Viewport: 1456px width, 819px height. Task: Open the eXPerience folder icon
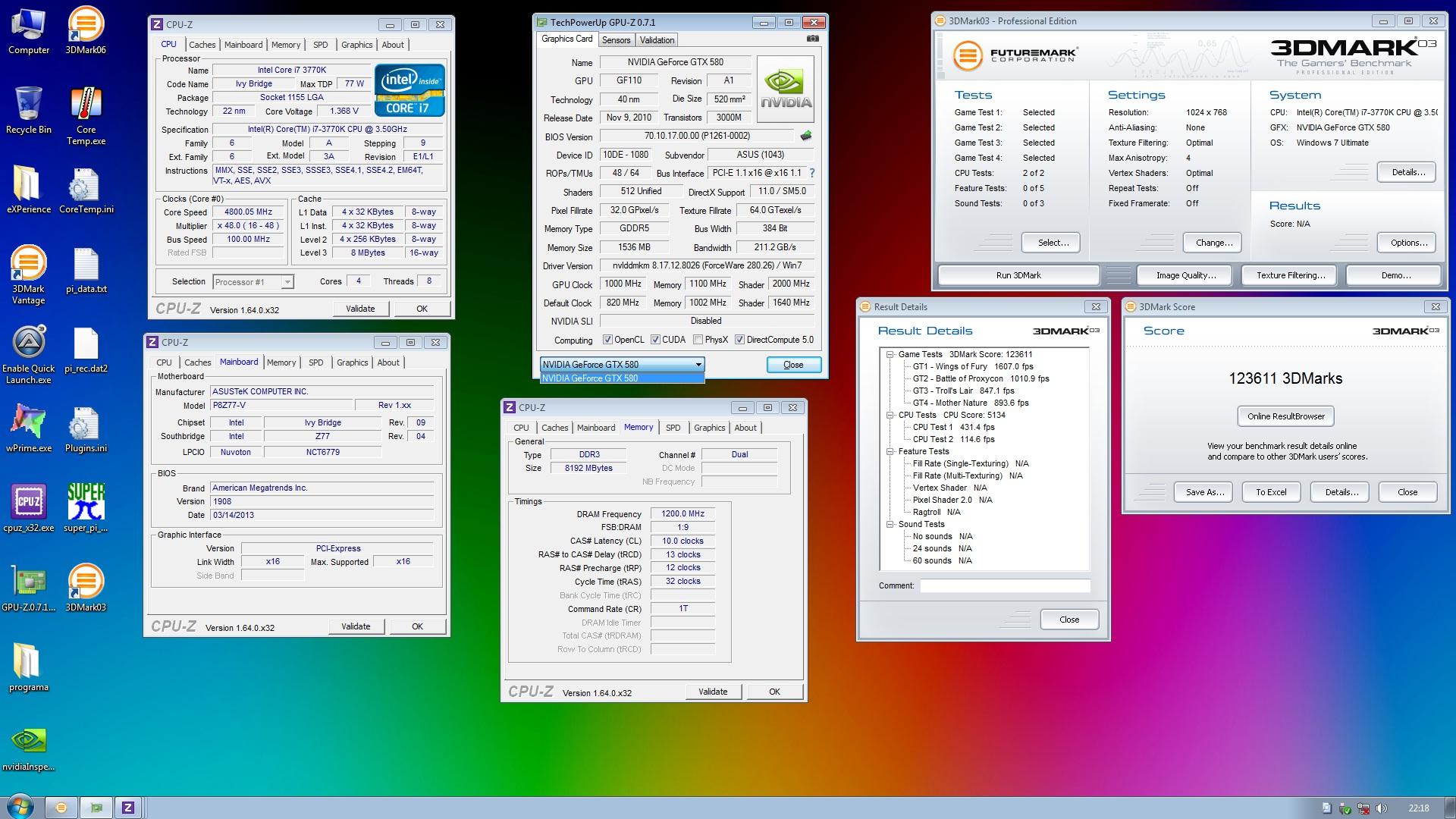(x=28, y=190)
